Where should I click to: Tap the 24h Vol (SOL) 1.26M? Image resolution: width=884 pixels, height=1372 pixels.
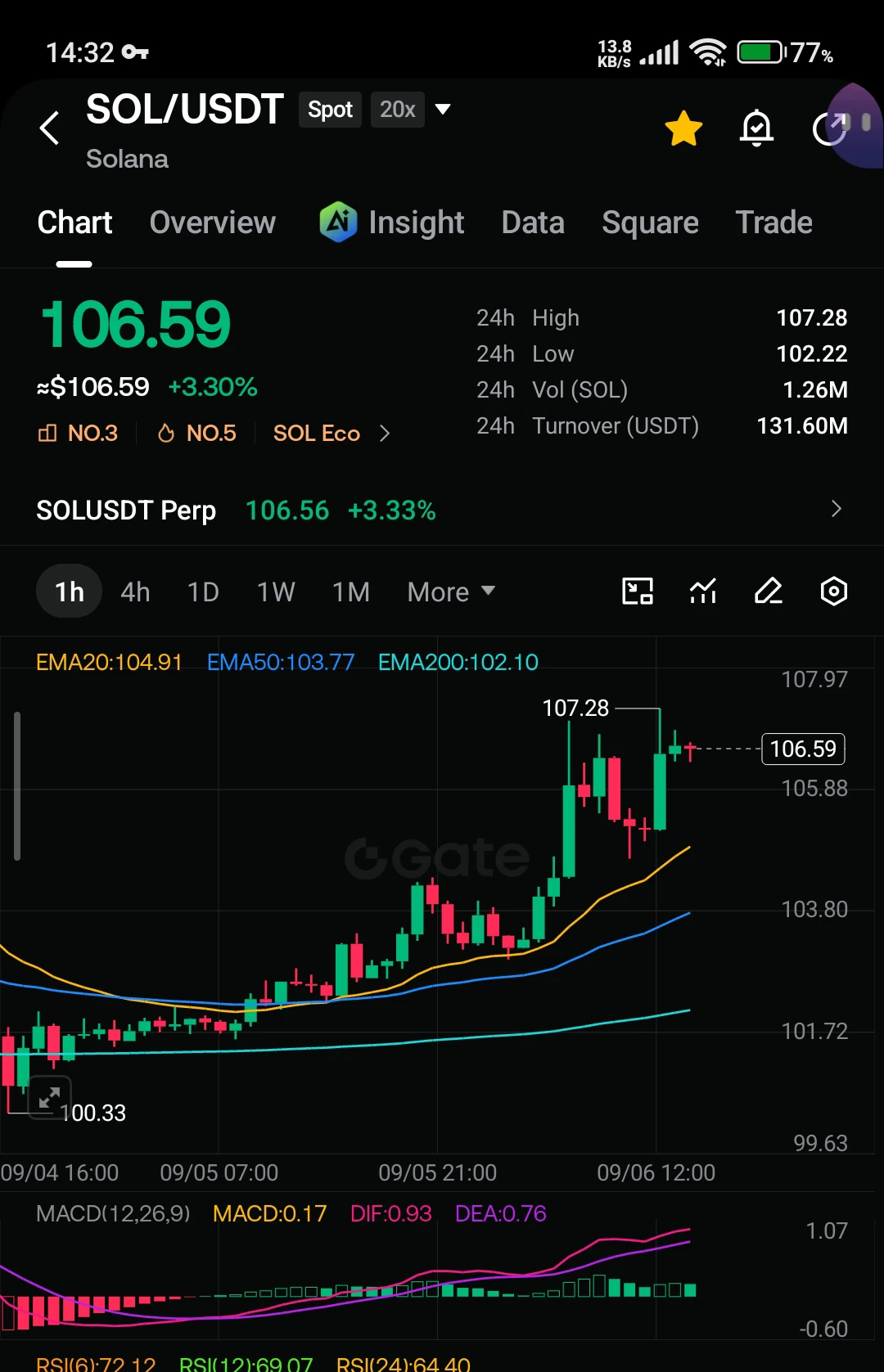(814, 389)
